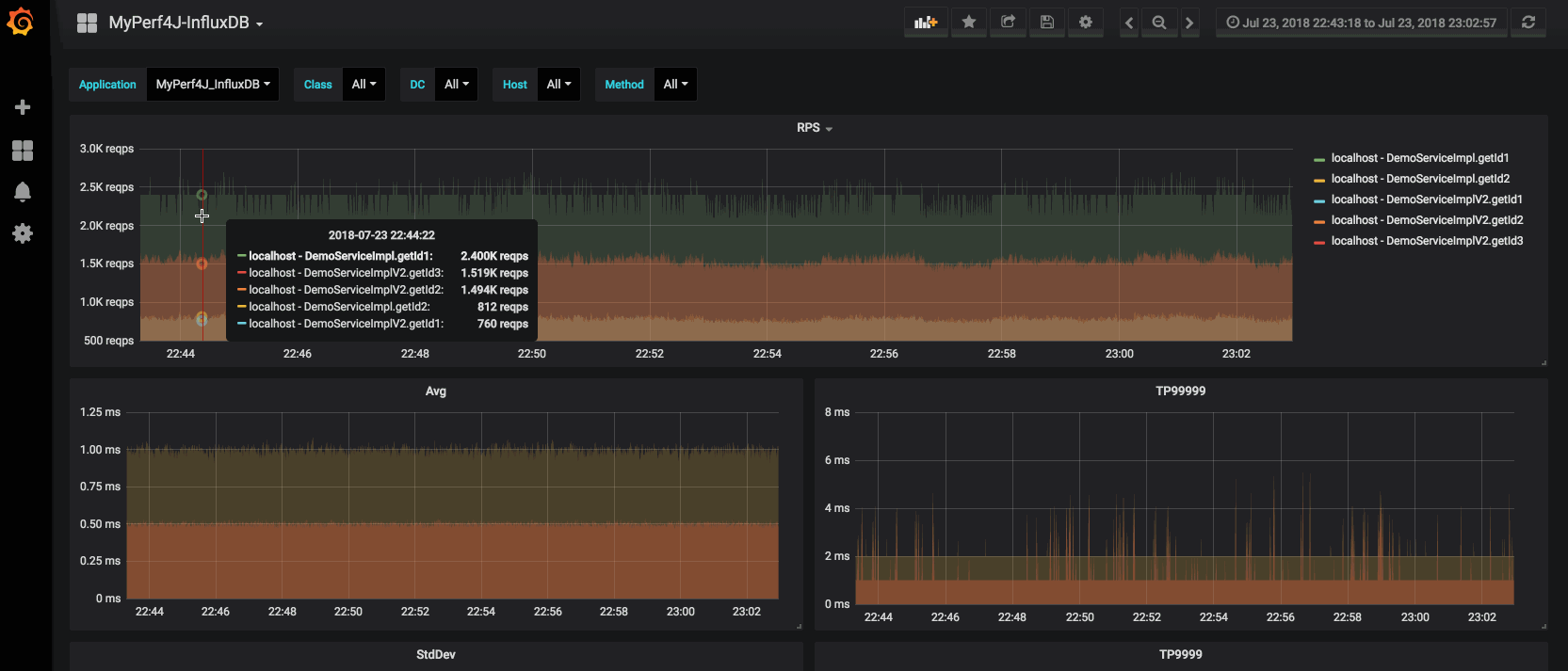1568x671 pixels.
Task: Toggle DemoServiceImpl.getId1 series in legend
Action: point(1419,158)
